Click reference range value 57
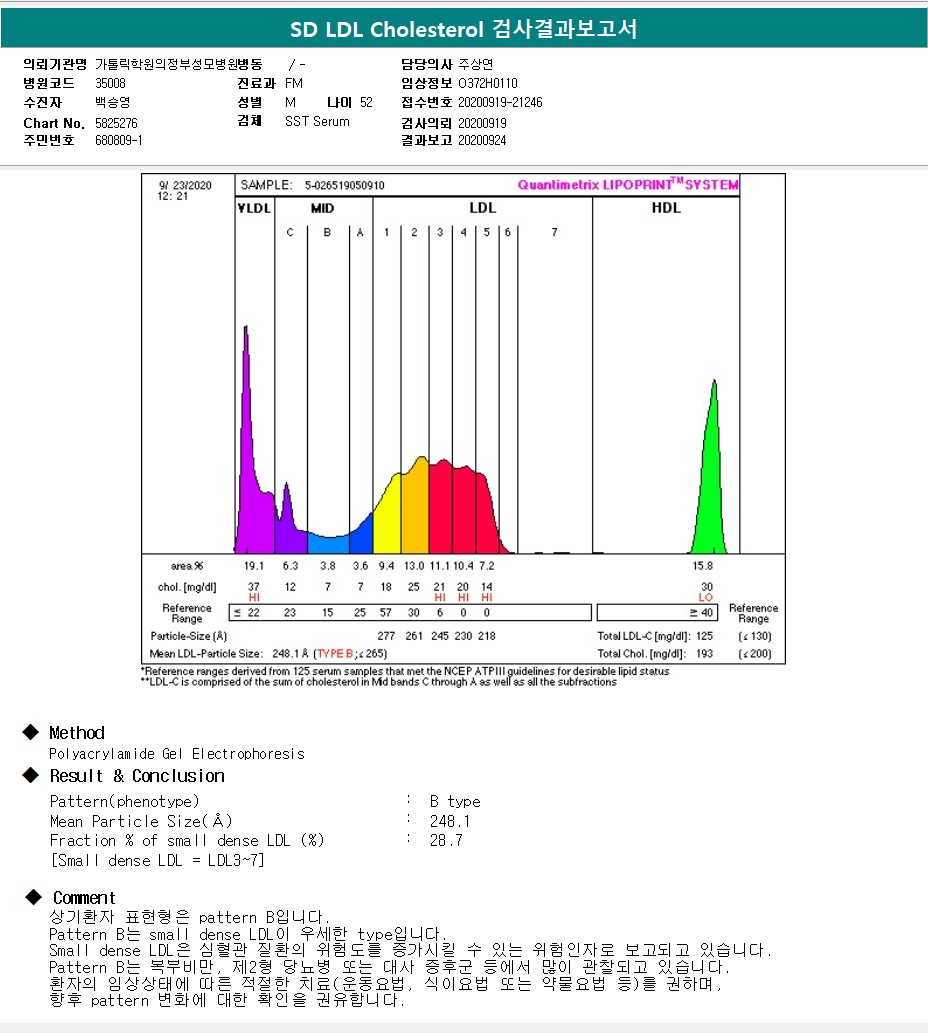This screenshot has width=928, height=1033. 385,613
